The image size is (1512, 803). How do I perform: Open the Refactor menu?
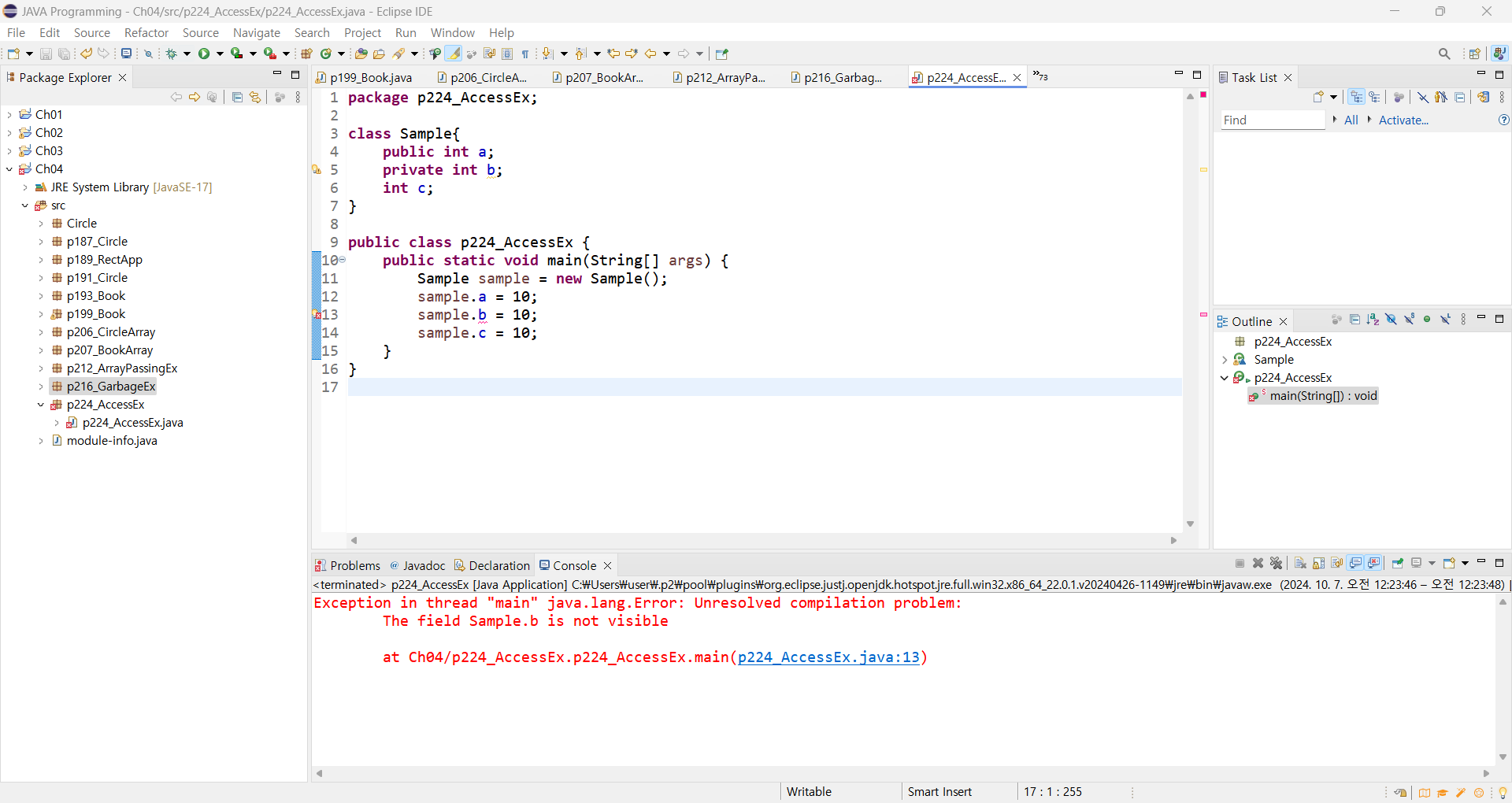(146, 32)
